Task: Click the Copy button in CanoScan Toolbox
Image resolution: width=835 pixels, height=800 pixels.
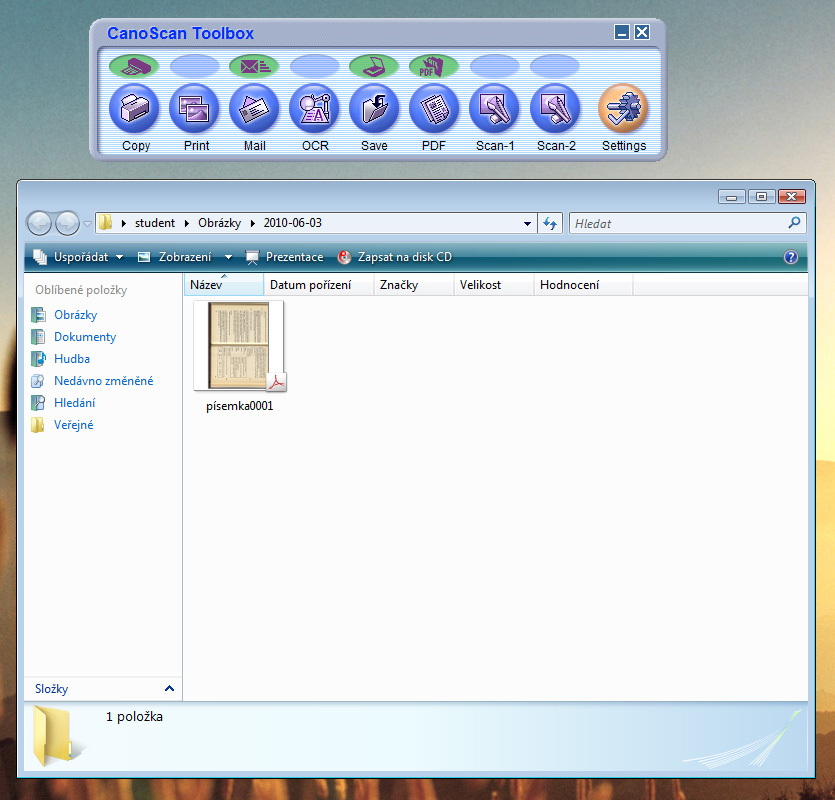Action: (135, 109)
